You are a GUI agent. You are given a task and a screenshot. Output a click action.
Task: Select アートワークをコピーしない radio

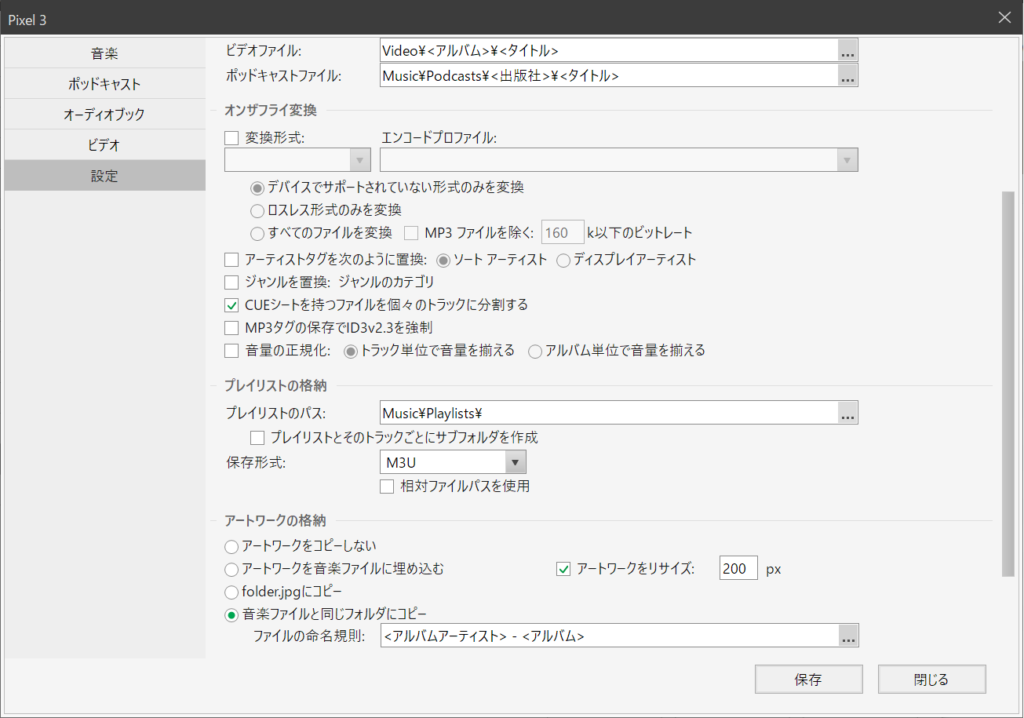point(231,547)
